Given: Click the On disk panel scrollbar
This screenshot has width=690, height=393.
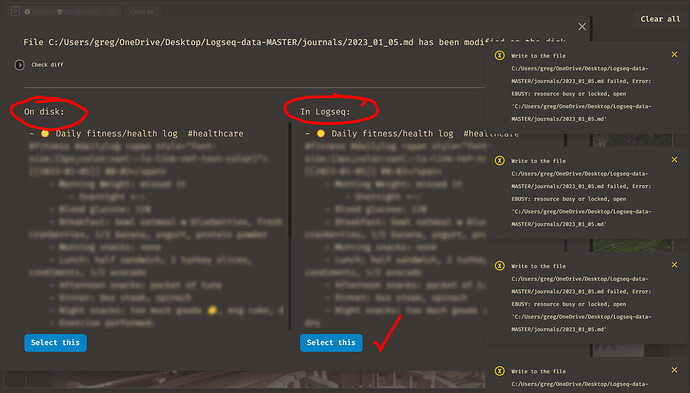Looking at the screenshot, I should [290, 180].
